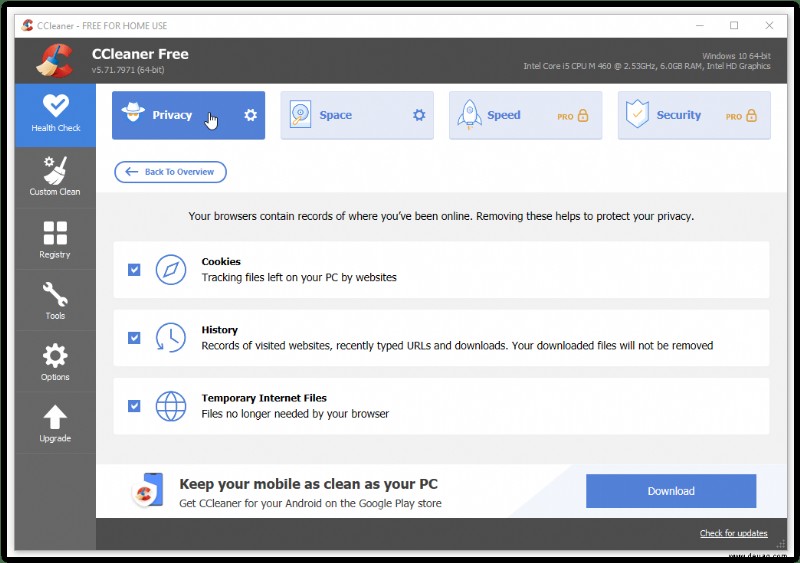Click the 'Temporary Internet Files' heading text
Screen dimensions: 800x563
(264, 398)
